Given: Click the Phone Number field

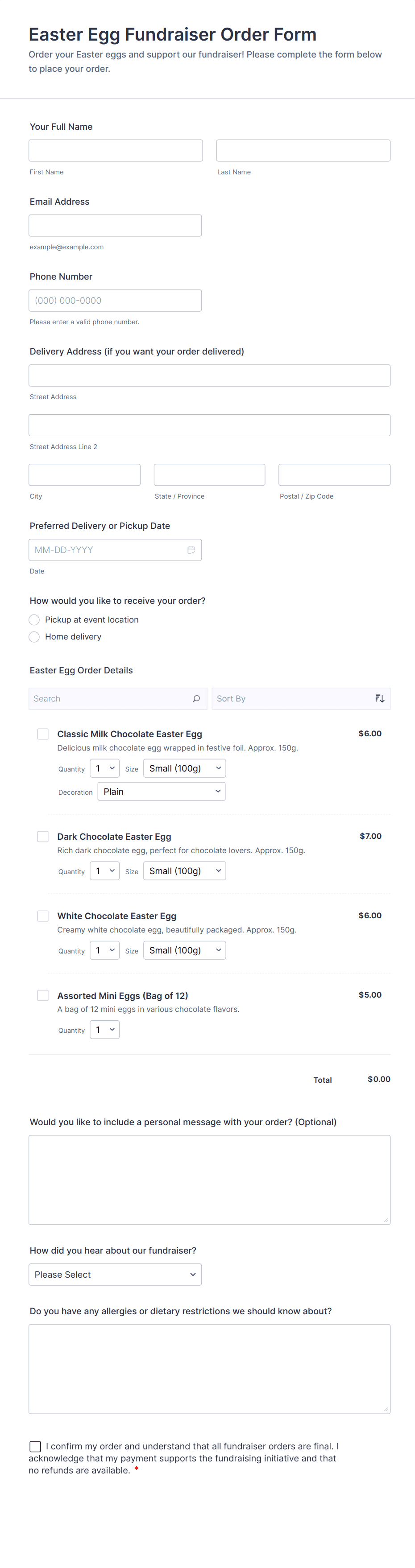Looking at the screenshot, I should (115, 301).
